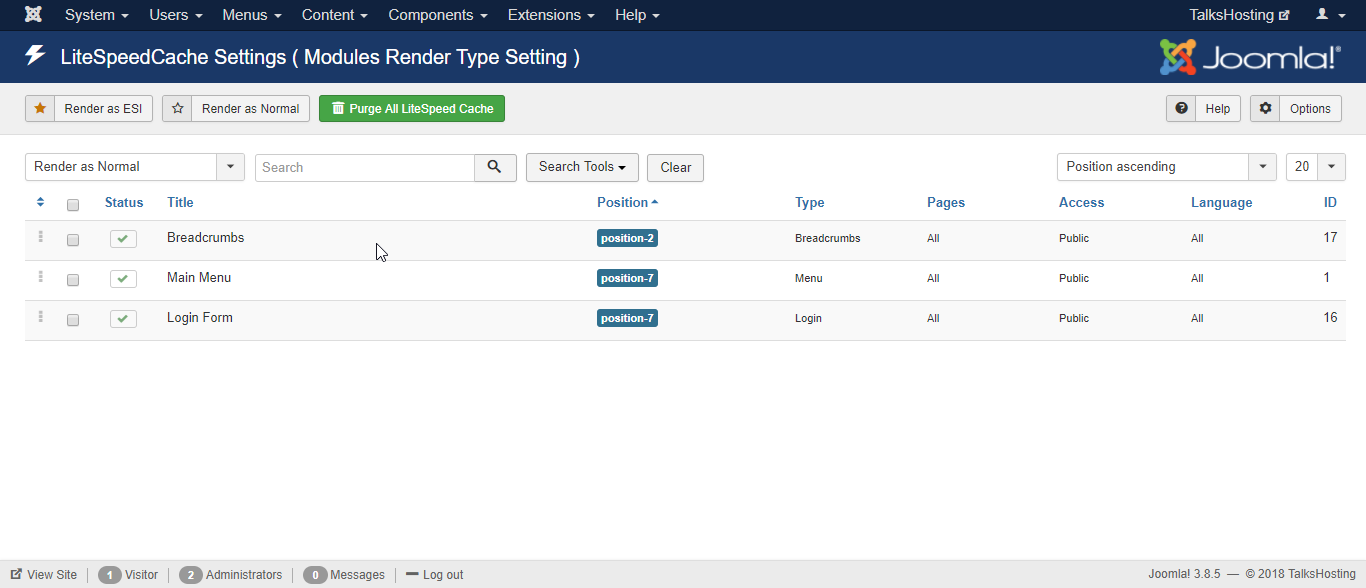
Task: Open the Extensions menu
Action: [x=551, y=15]
